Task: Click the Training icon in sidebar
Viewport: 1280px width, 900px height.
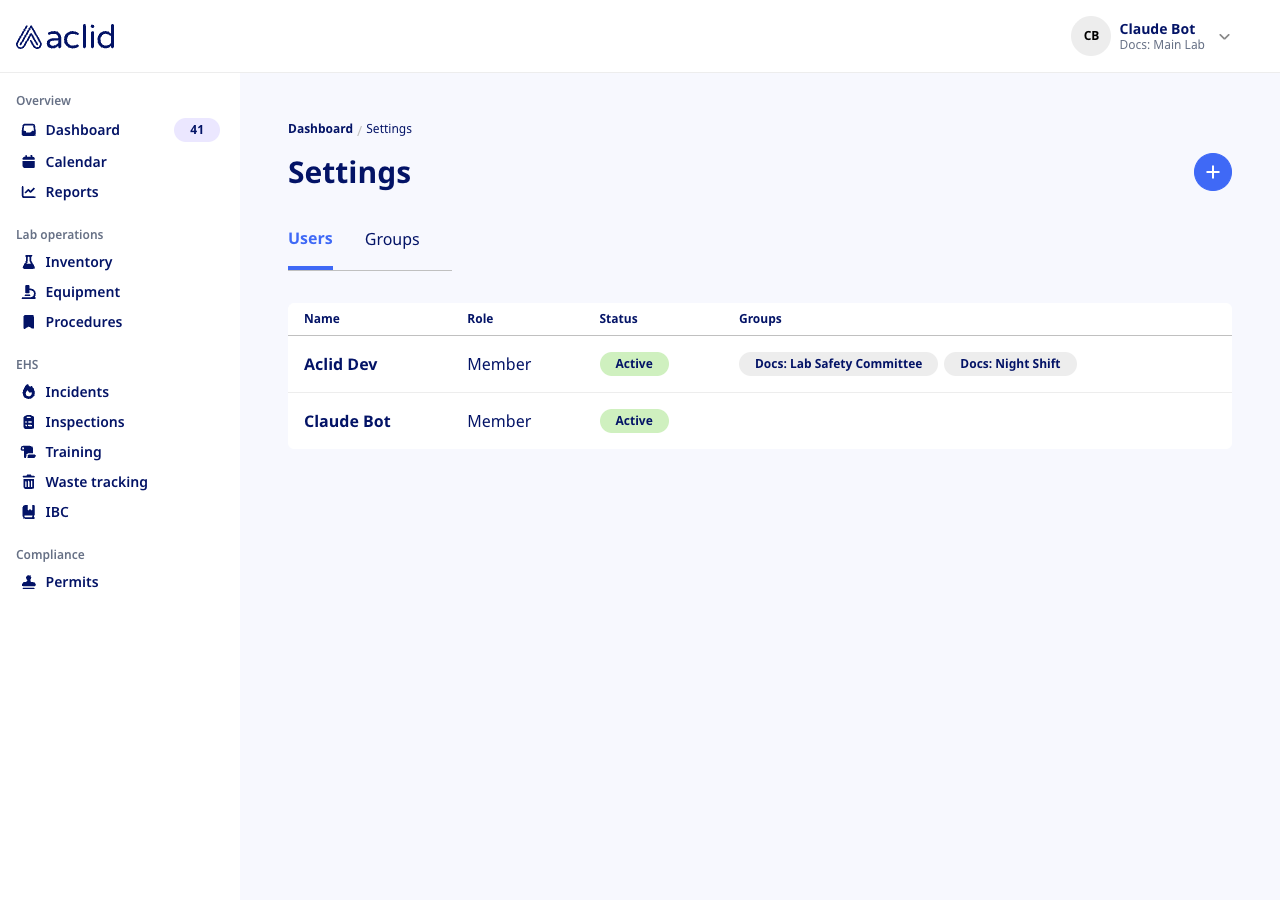Action: [x=29, y=452]
